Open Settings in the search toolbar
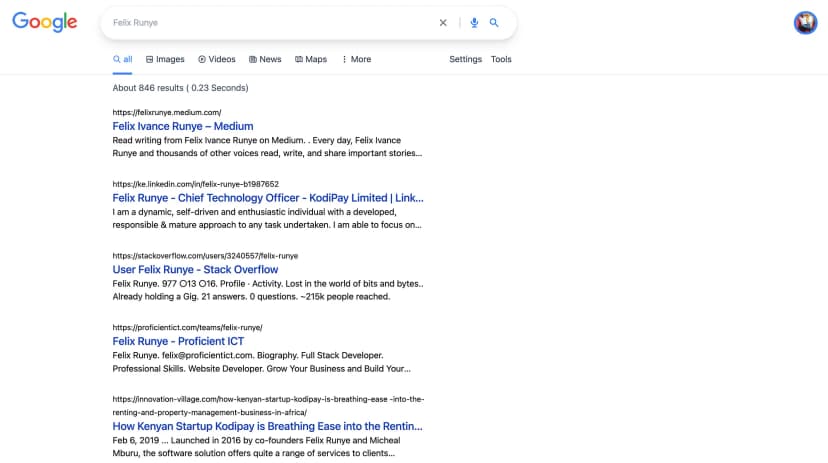 coord(465,59)
